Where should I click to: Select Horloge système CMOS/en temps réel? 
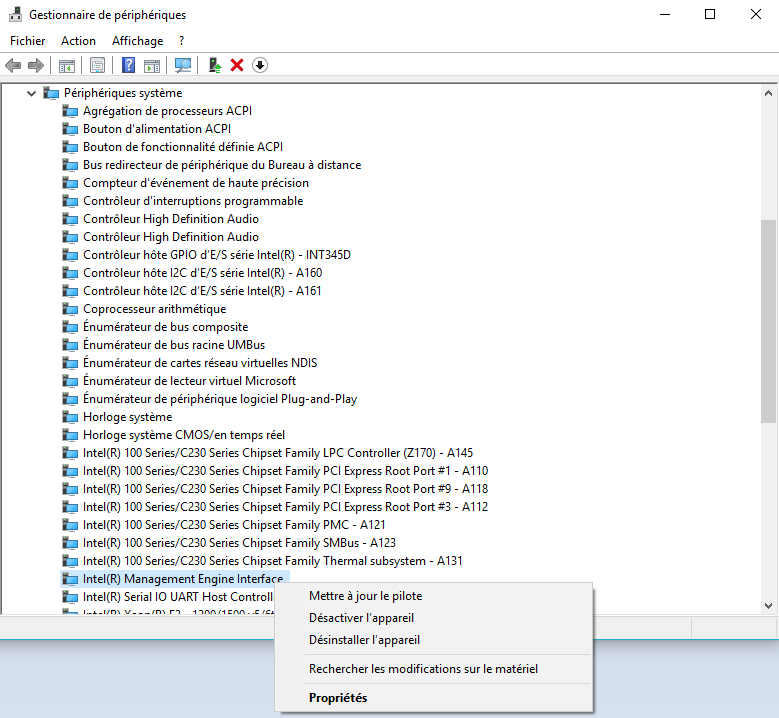(184, 435)
